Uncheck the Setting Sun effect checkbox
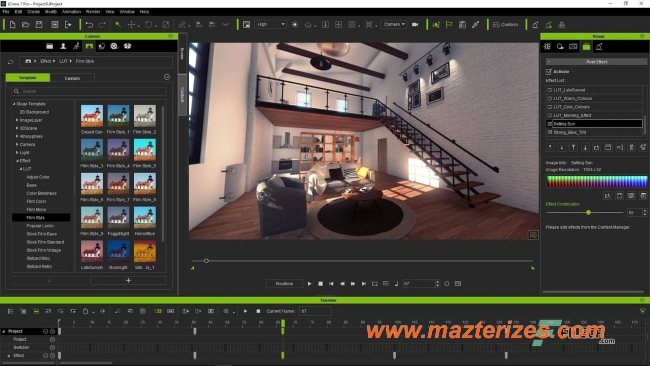650x366 pixels. point(550,124)
